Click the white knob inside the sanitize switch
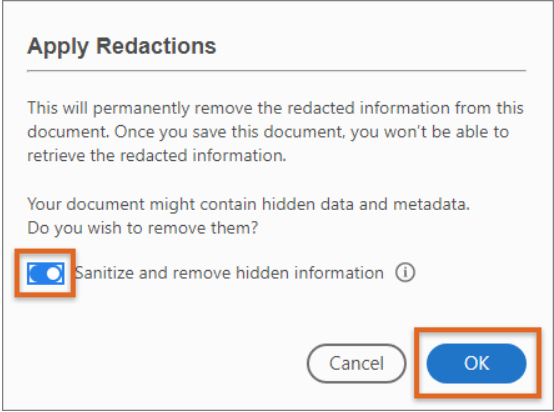Viewport: 554px width, 412px height. click(x=54, y=273)
